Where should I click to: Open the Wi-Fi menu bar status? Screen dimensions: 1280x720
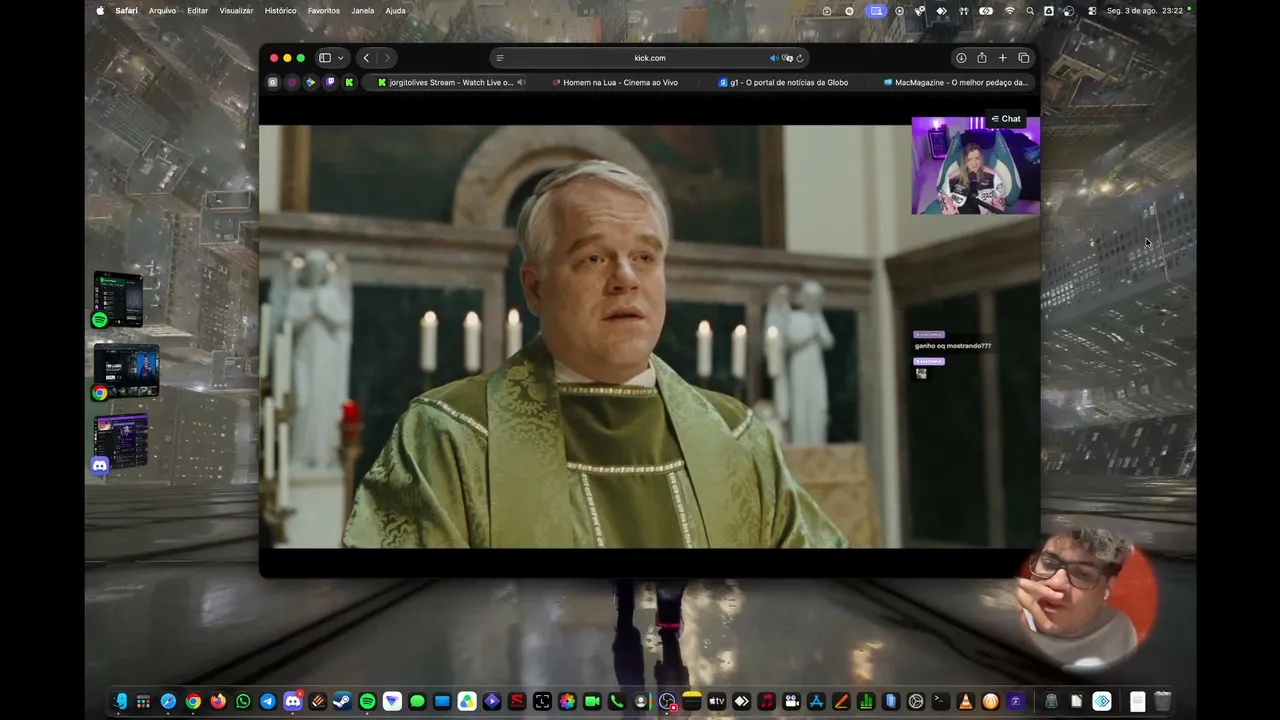pyautogui.click(x=1010, y=11)
